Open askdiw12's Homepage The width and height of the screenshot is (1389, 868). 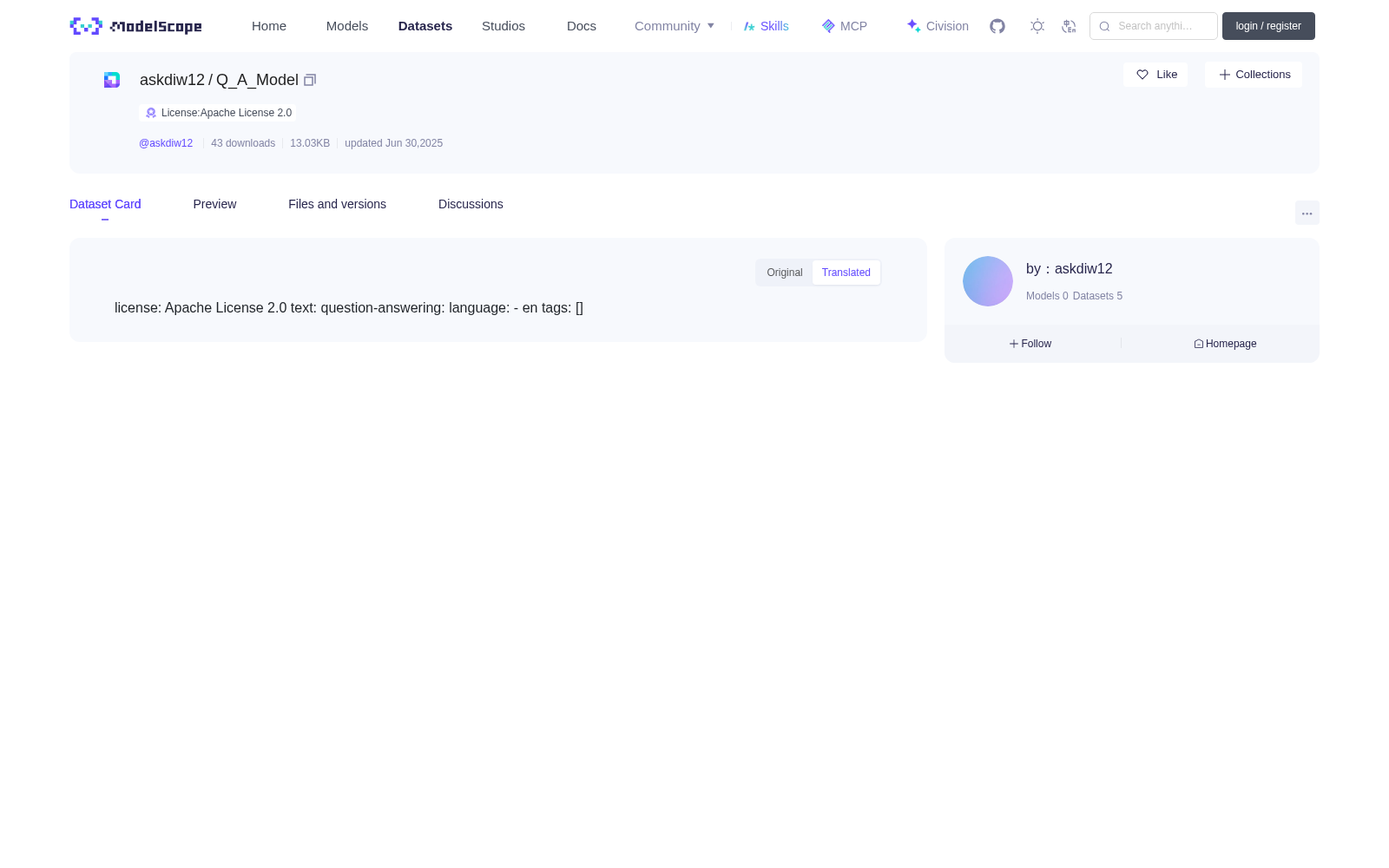click(x=1225, y=344)
